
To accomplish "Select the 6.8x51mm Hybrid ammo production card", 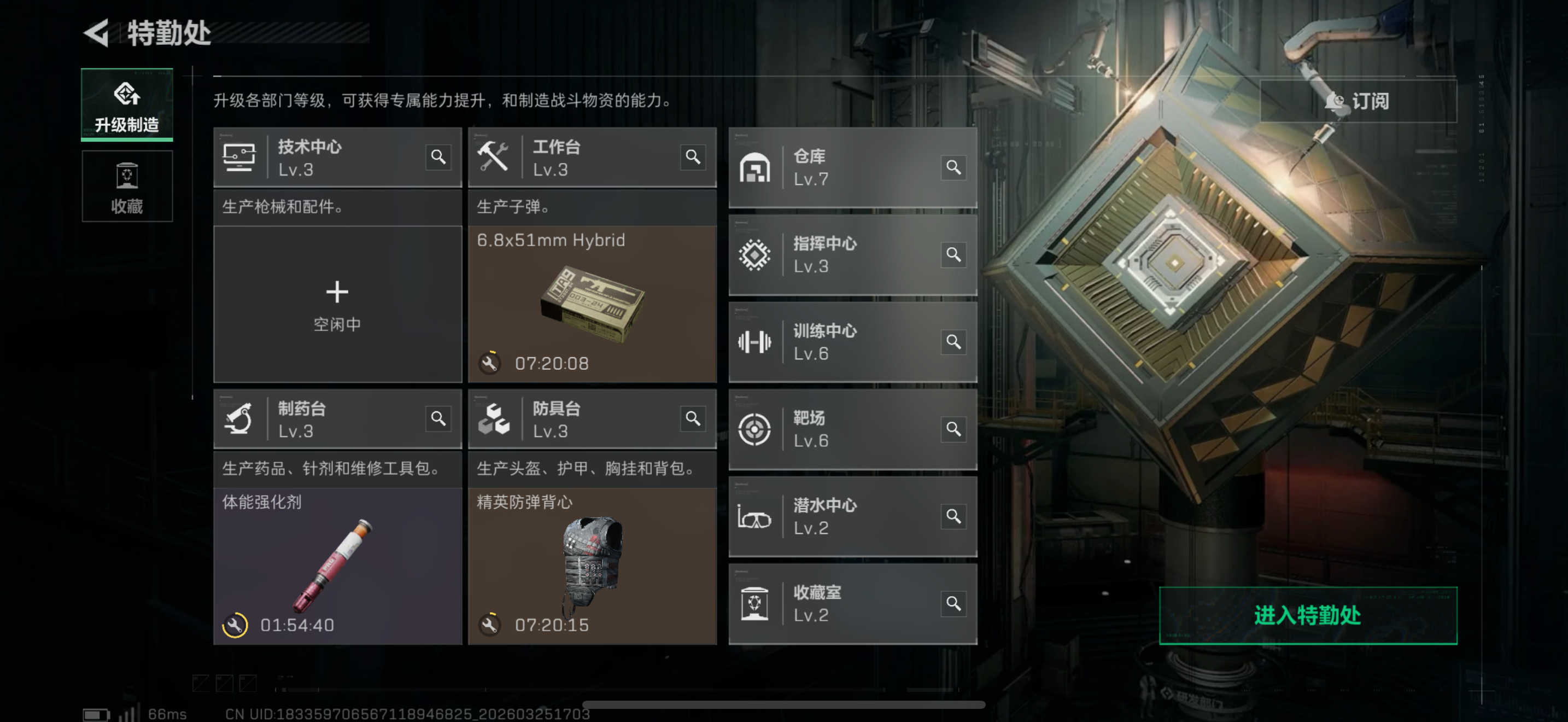I will coord(592,304).
